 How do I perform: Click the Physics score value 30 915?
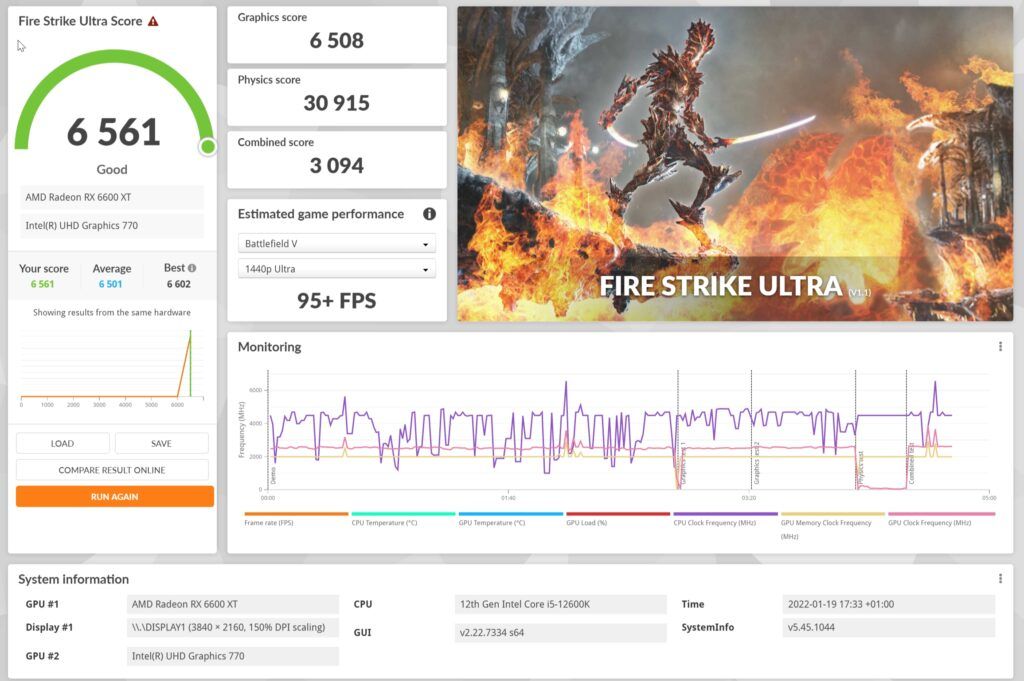336,103
